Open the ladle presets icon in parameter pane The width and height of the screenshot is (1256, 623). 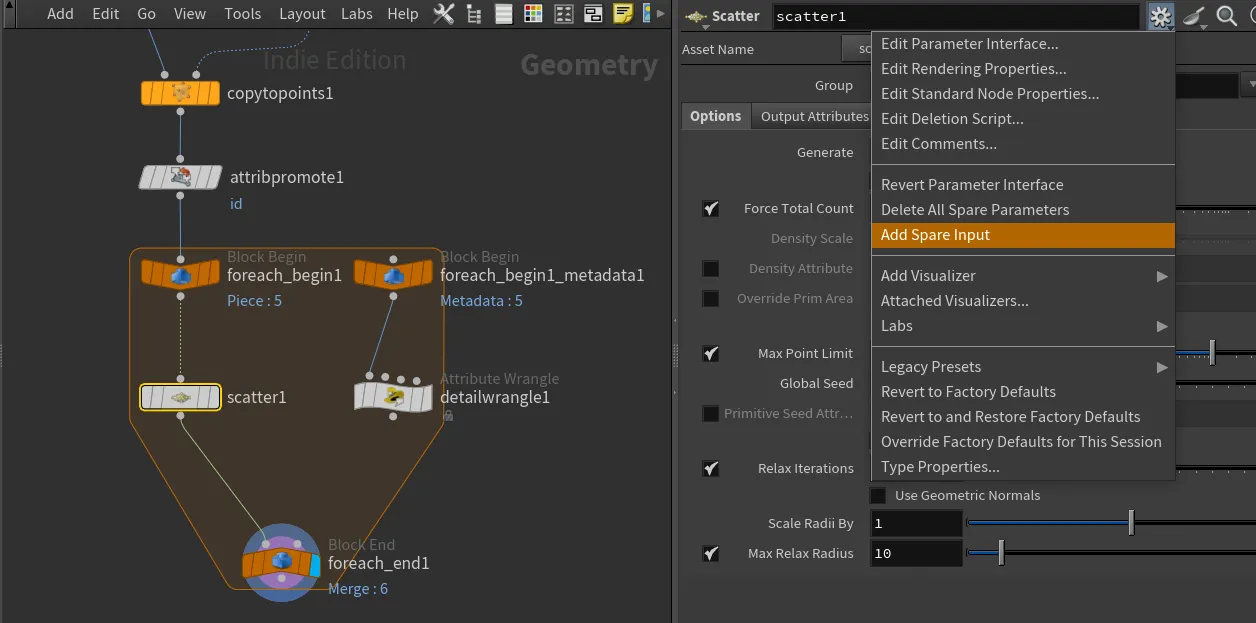coord(1195,16)
